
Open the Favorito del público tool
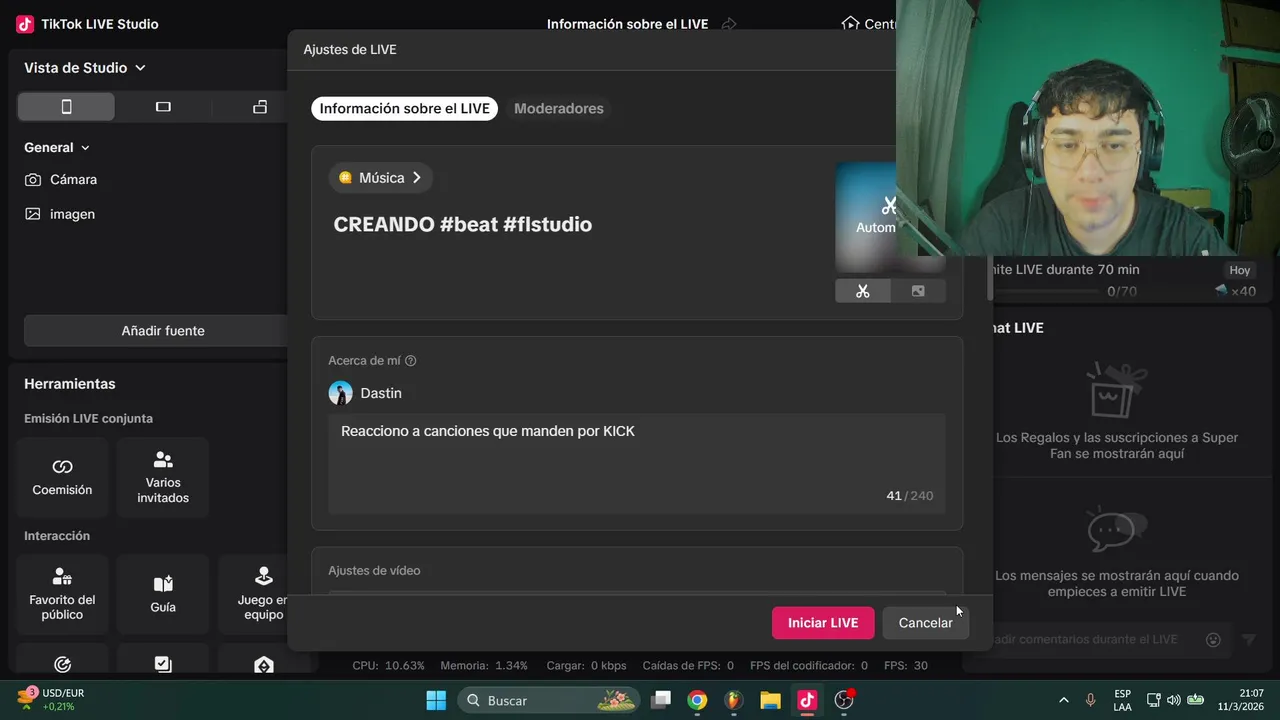62,595
